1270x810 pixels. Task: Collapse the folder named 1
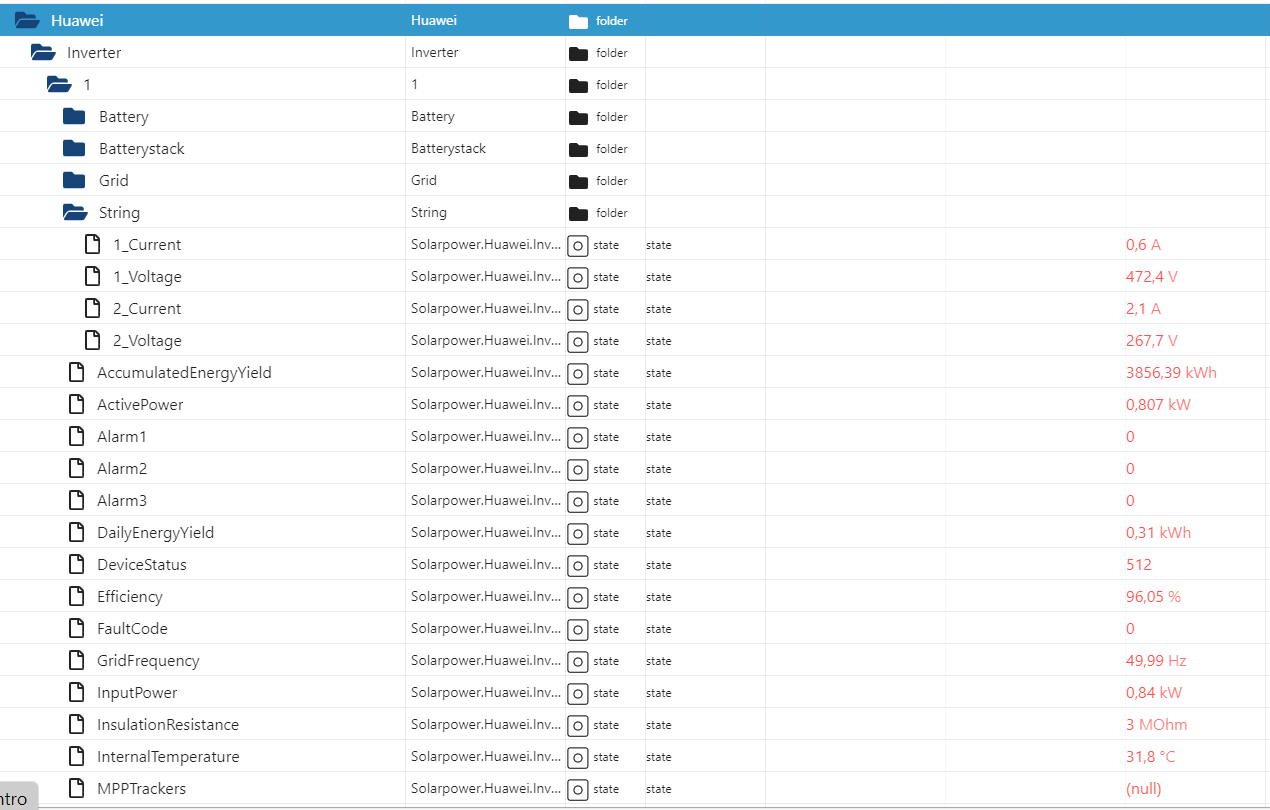pos(59,84)
